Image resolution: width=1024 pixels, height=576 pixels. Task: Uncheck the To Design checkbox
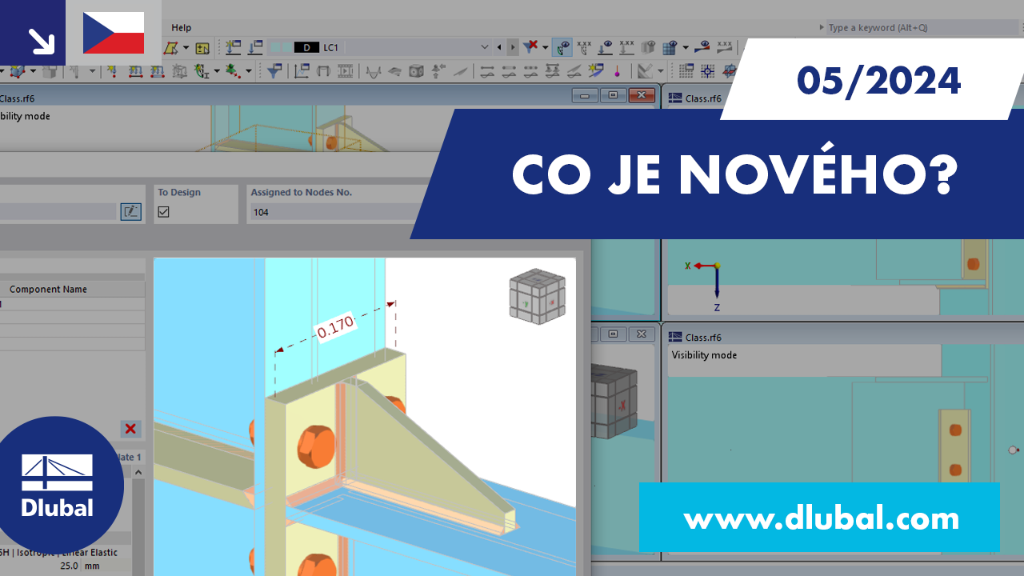click(163, 212)
